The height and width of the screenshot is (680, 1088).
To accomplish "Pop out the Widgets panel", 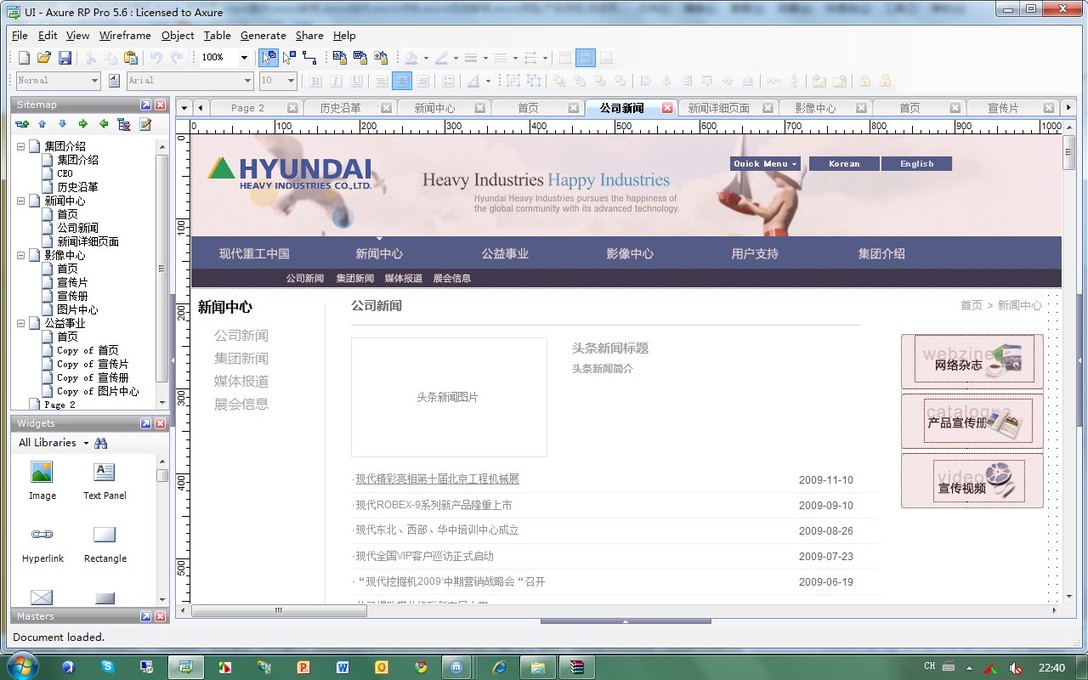I will [x=146, y=423].
